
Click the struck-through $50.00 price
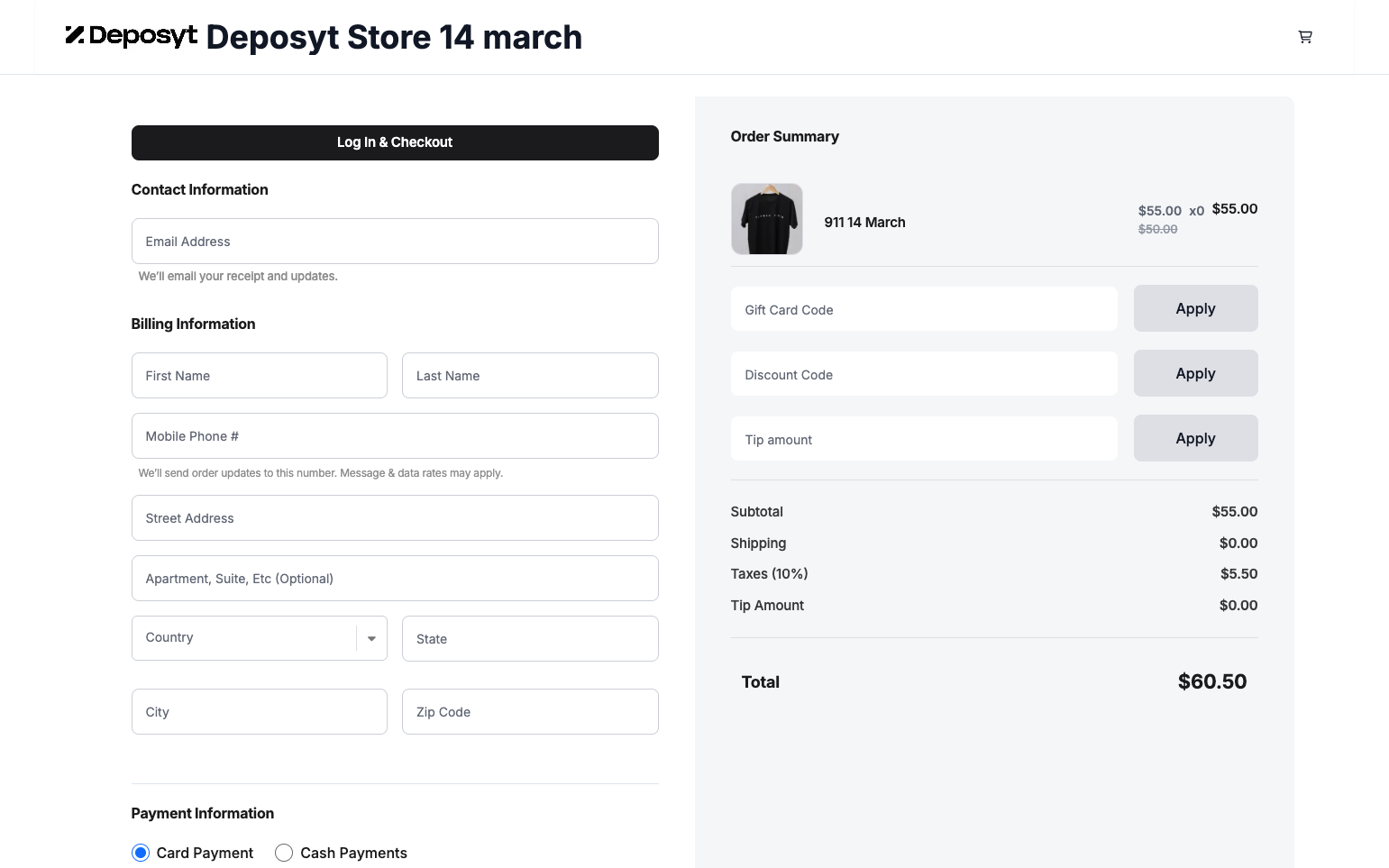coord(1157,229)
